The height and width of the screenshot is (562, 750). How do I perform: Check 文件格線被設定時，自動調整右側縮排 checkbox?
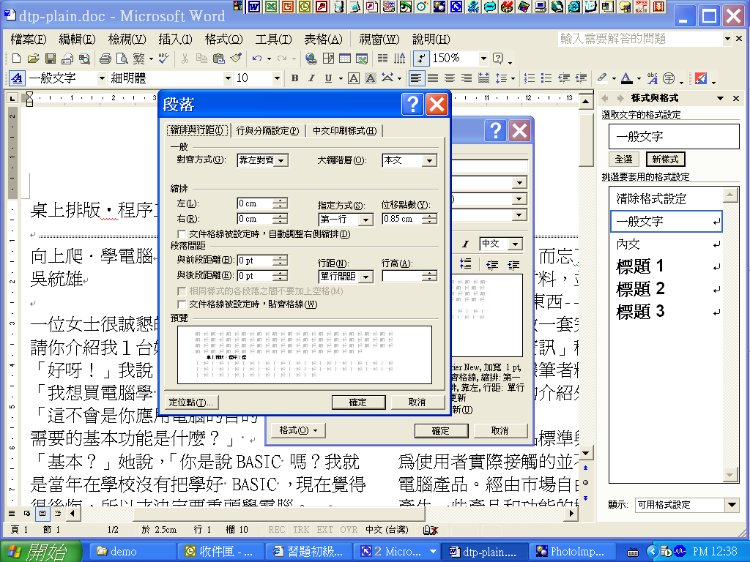(x=181, y=234)
